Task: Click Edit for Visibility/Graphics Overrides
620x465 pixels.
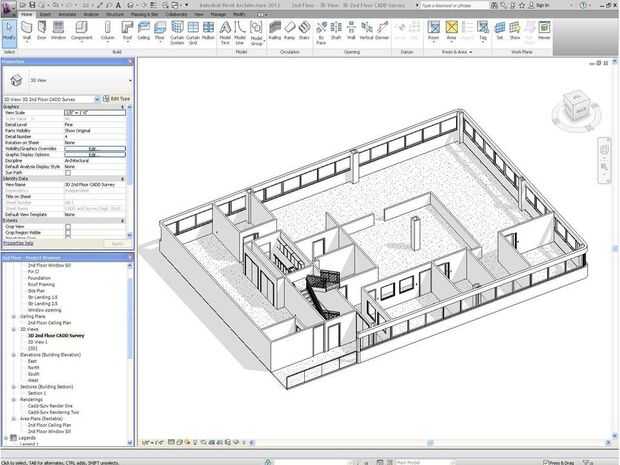Action: (x=95, y=149)
